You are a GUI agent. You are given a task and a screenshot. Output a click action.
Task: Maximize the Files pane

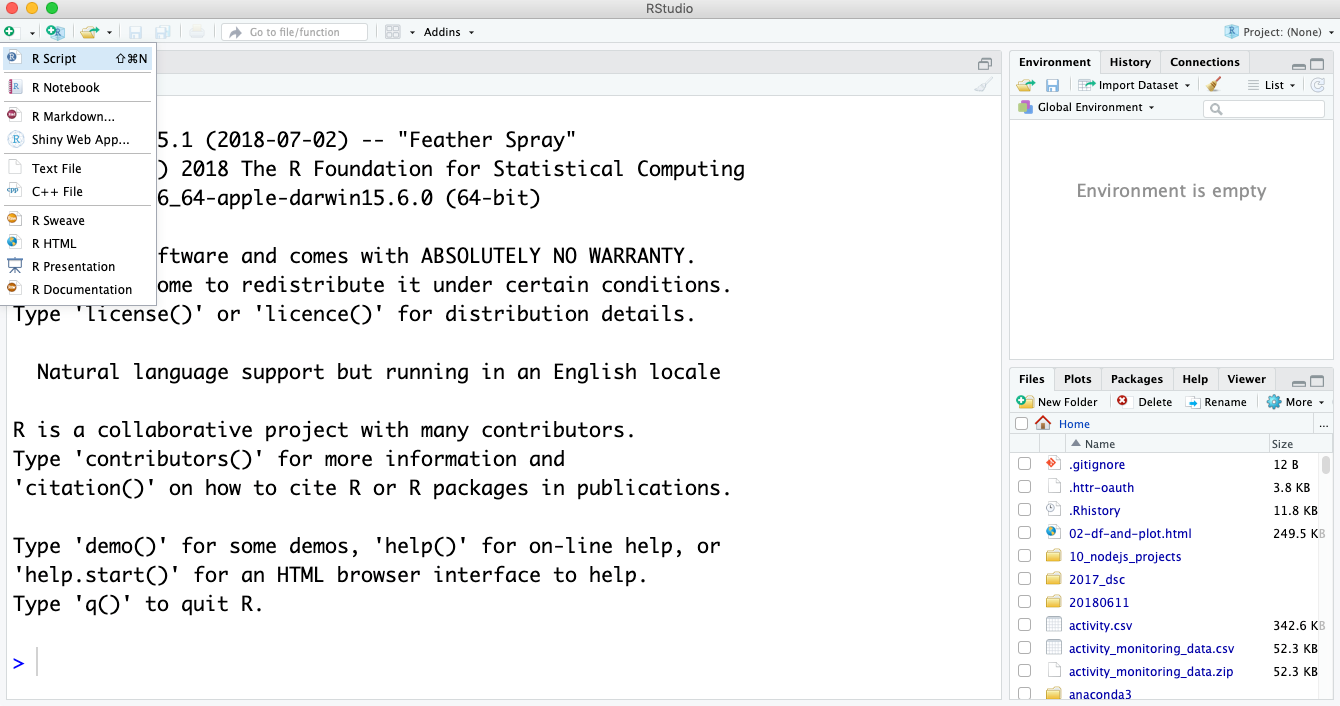pyautogui.click(x=1318, y=380)
